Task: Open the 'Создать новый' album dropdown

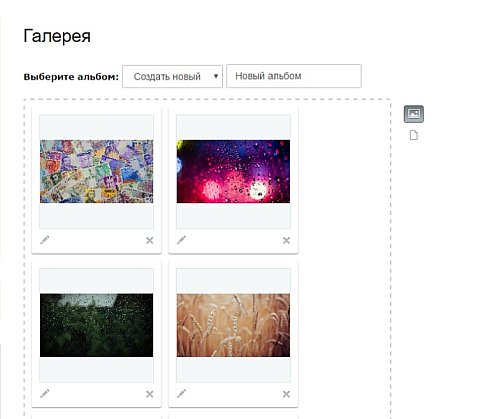Action: tap(172, 76)
